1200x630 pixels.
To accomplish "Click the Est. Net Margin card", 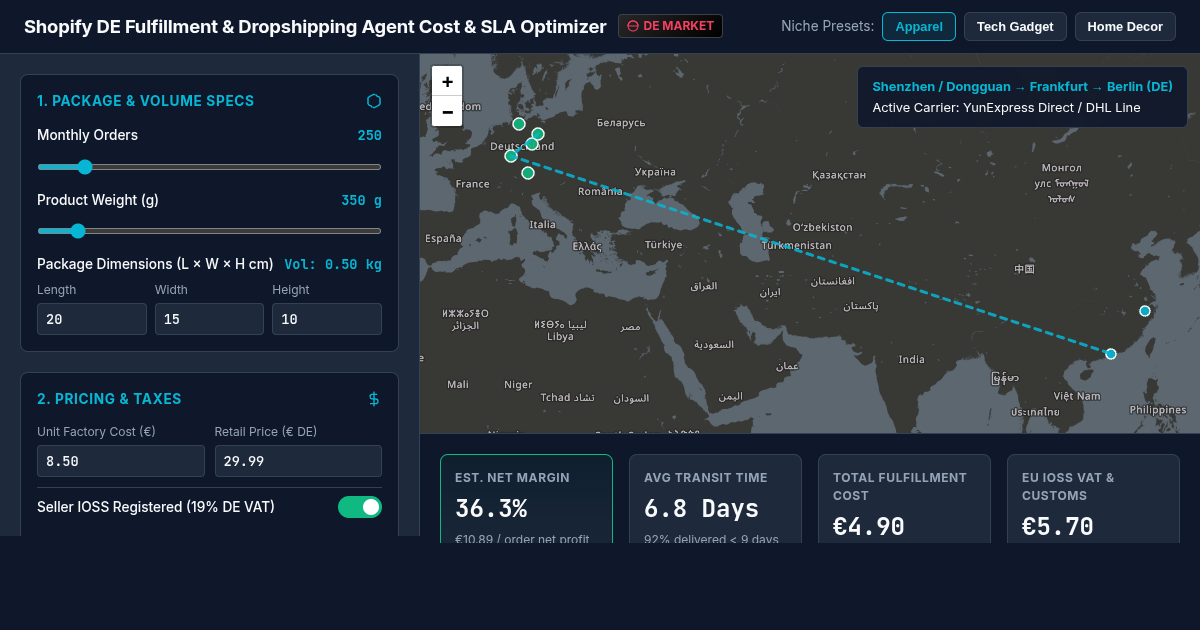I will tap(526, 499).
